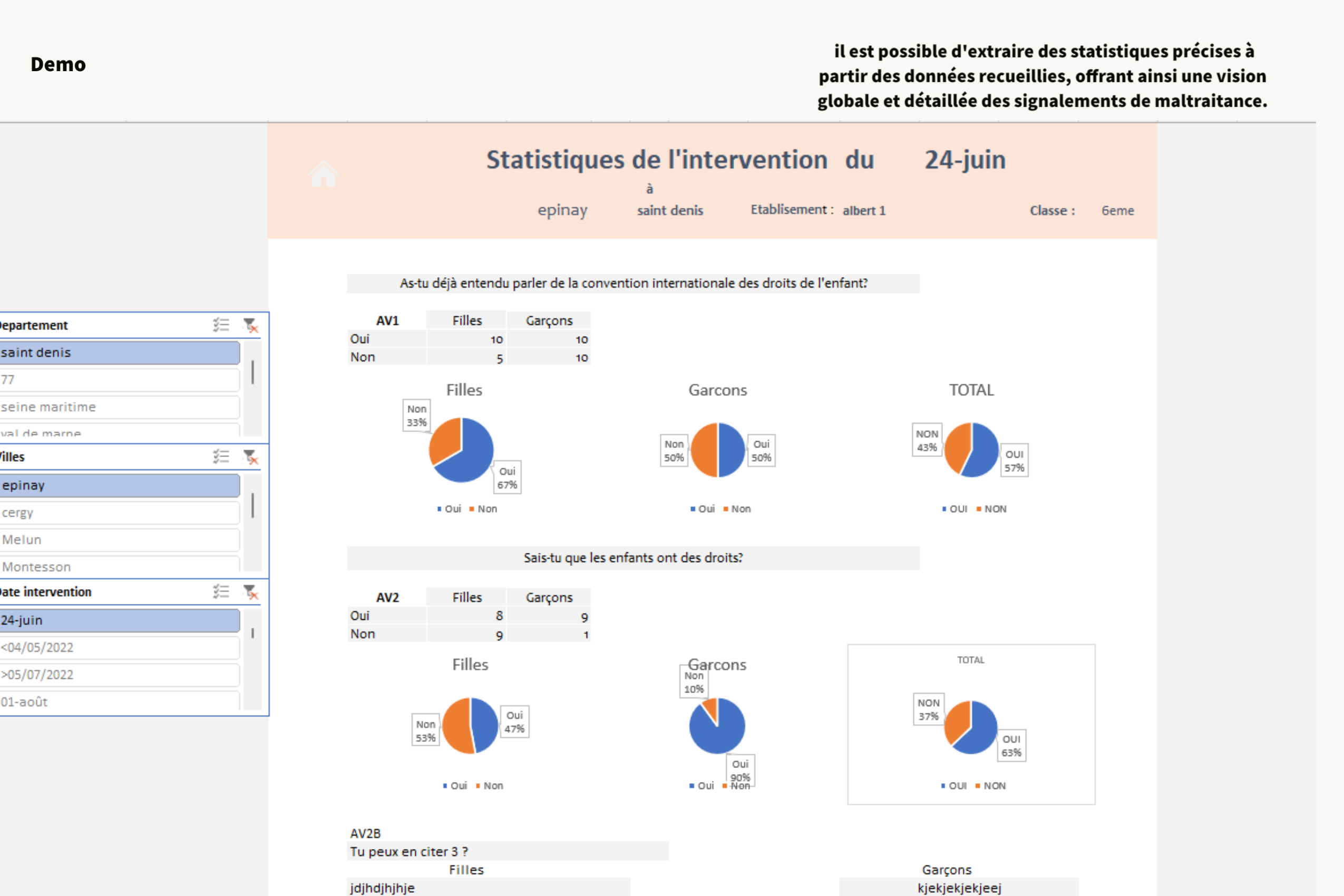Toggle multi-select on the Departement slicer
The image size is (1344, 896).
pos(221,325)
